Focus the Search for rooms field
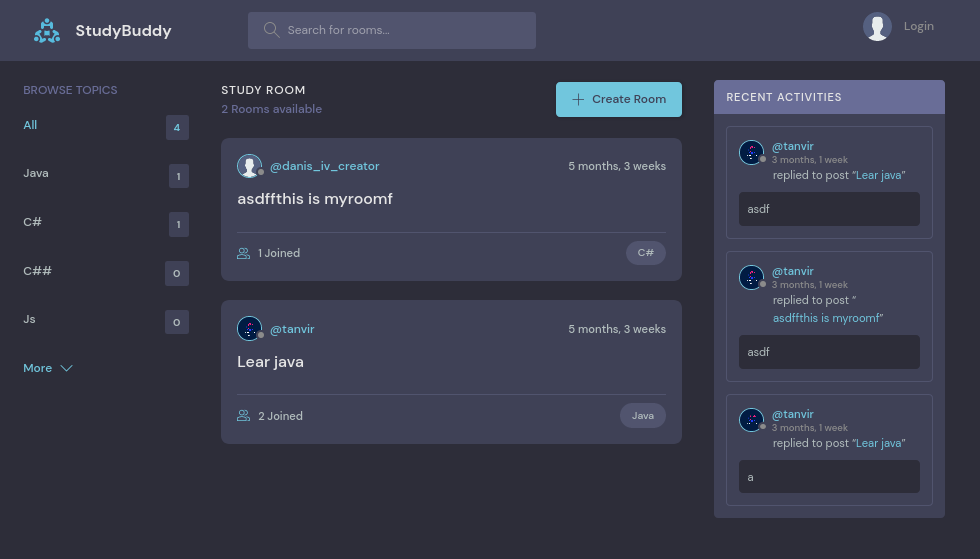980x559 pixels. [400, 30]
